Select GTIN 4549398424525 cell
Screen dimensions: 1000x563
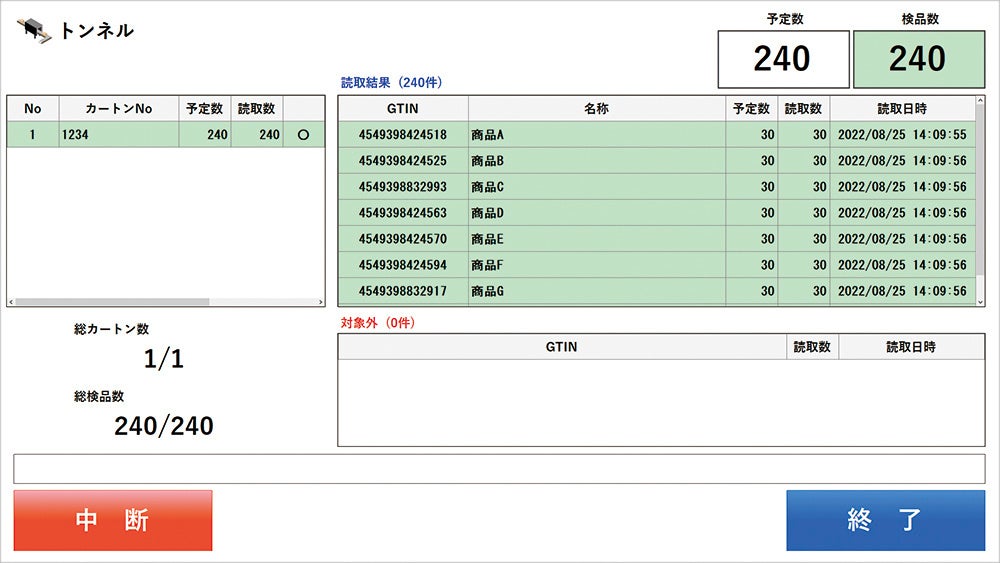[403, 161]
